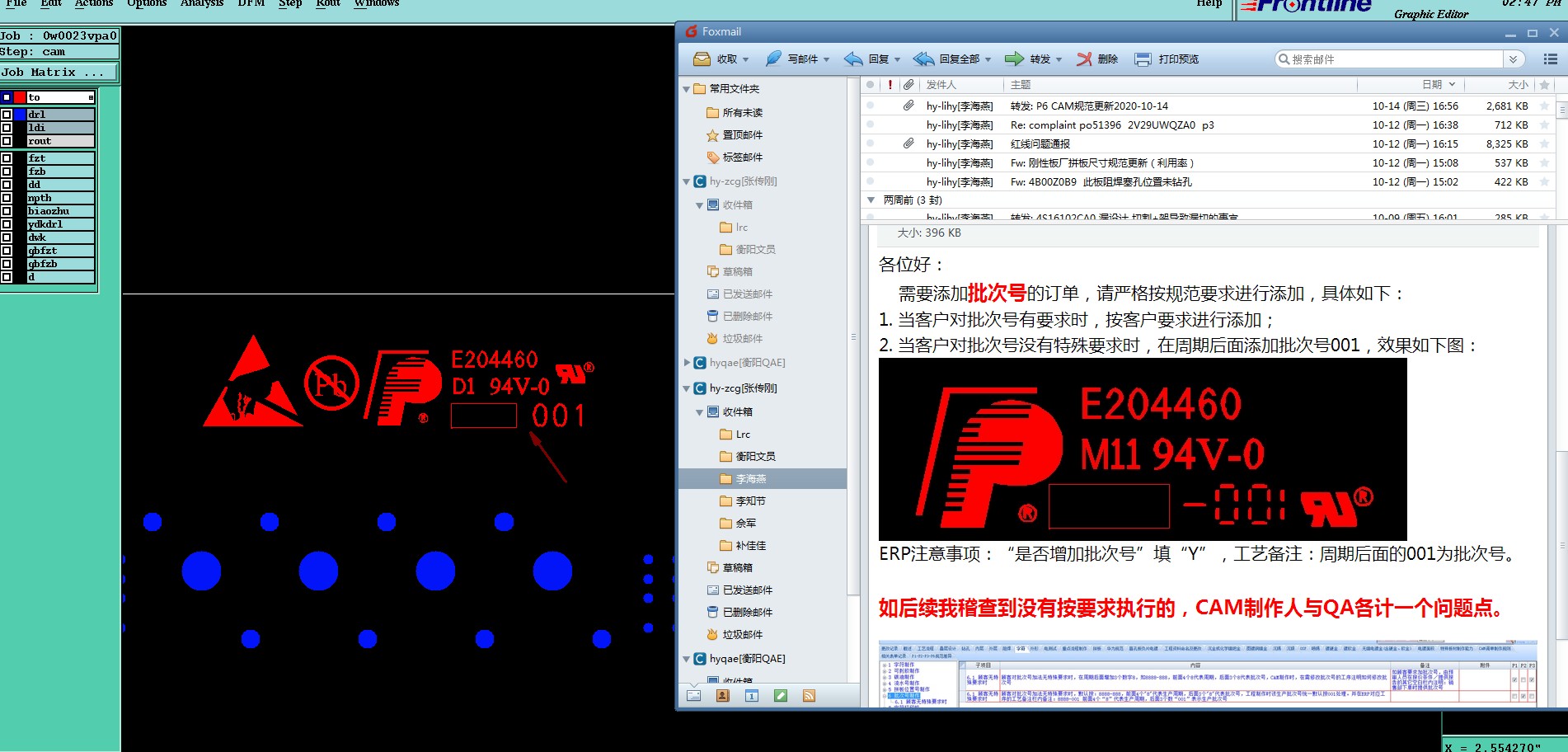Select the 李海燕 mail folder

pos(763,479)
